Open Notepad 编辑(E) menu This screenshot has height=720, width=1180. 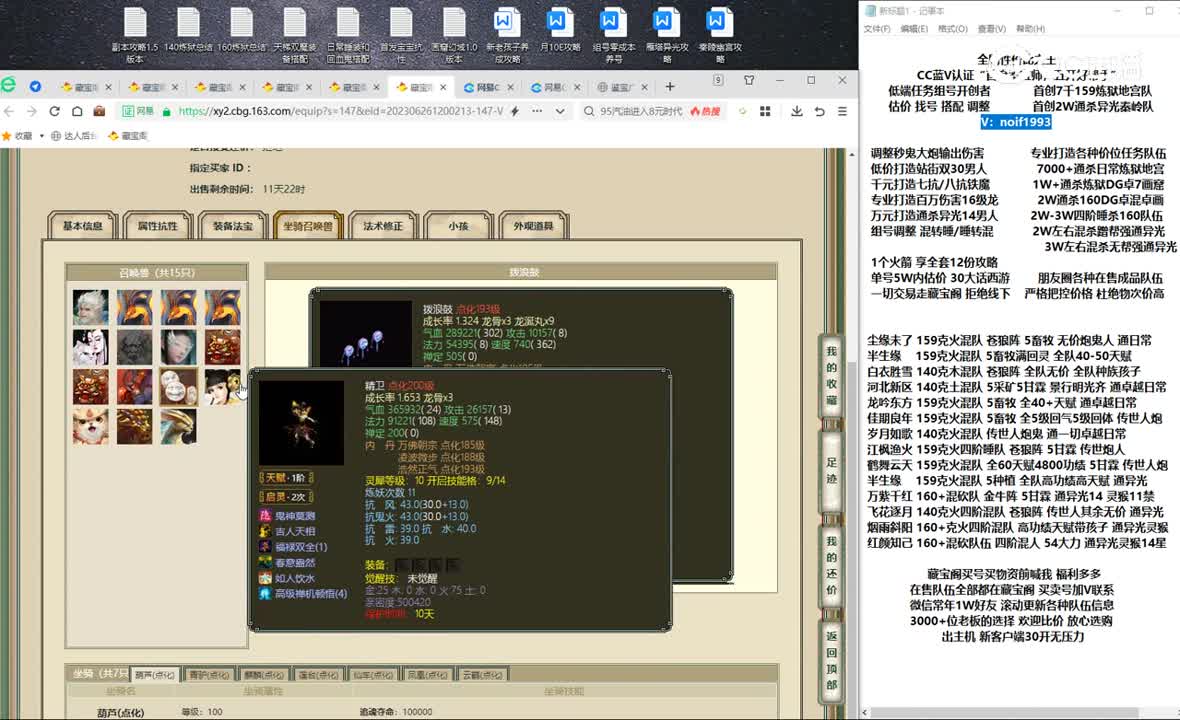click(914, 29)
